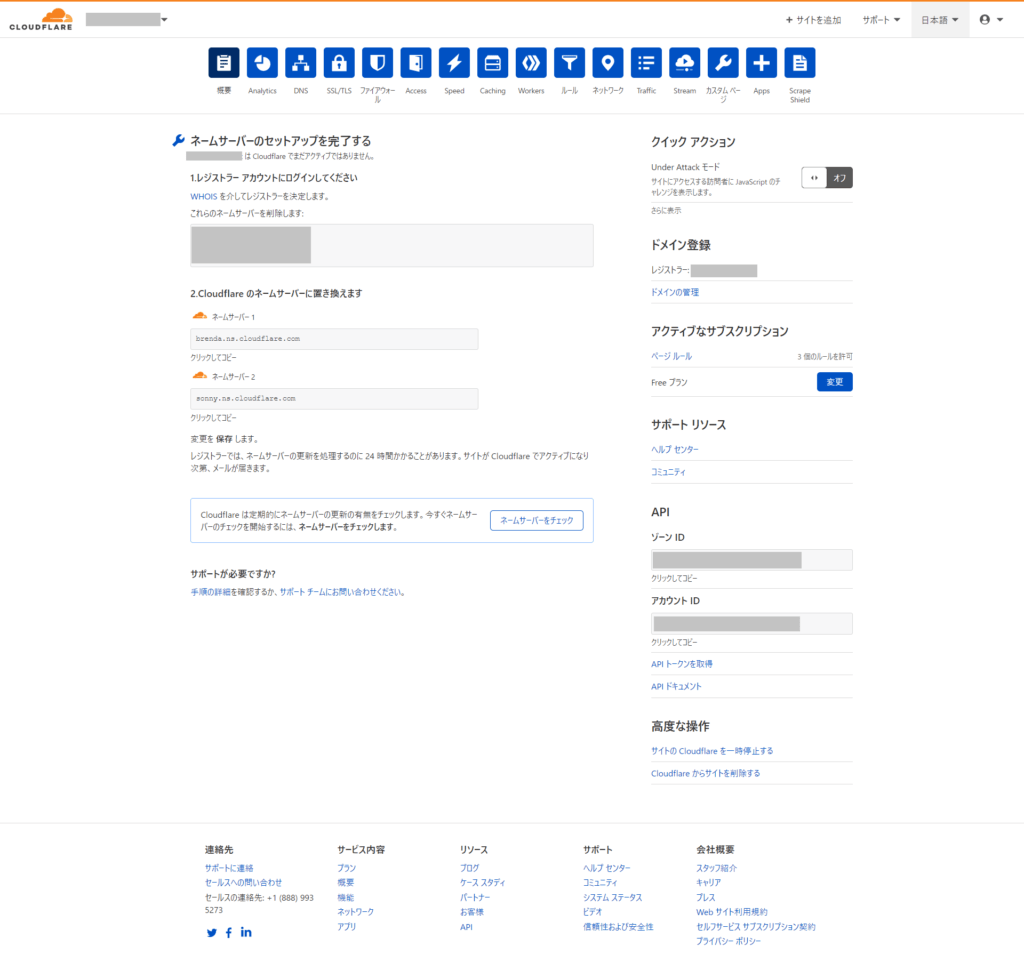Open the Network (ネットワーク) pin icon

pyautogui.click(x=608, y=63)
